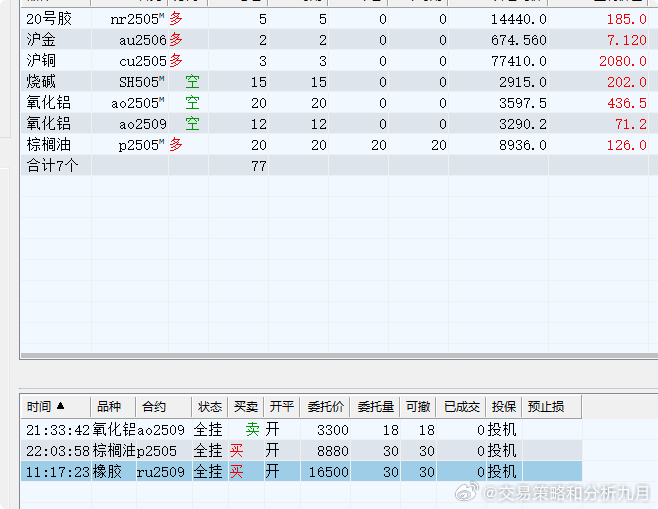The height and width of the screenshot is (509, 658).
Task: Click red profit value 2080.0
Action: pyautogui.click(x=623, y=61)
